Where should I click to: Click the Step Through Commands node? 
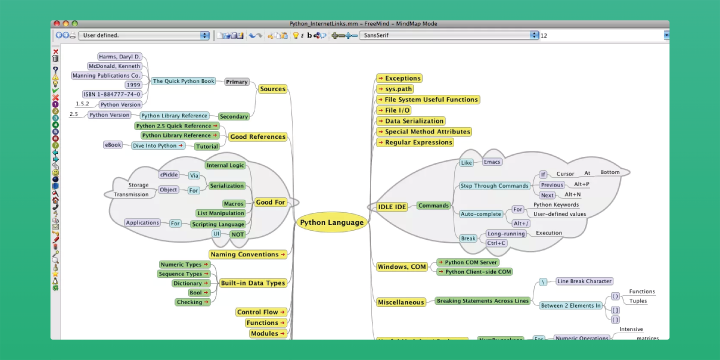pyautogui.click(x=495, y=186)
